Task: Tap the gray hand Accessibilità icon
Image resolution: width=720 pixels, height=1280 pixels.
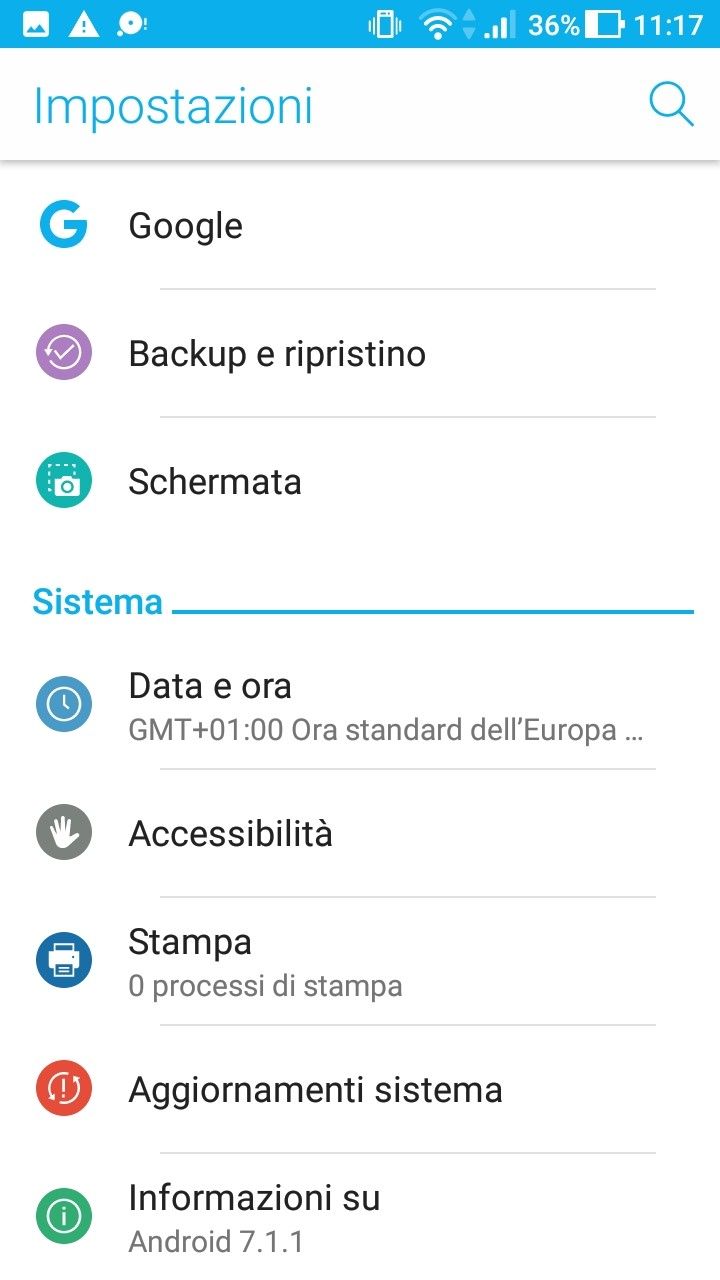Action: point(64,833)
